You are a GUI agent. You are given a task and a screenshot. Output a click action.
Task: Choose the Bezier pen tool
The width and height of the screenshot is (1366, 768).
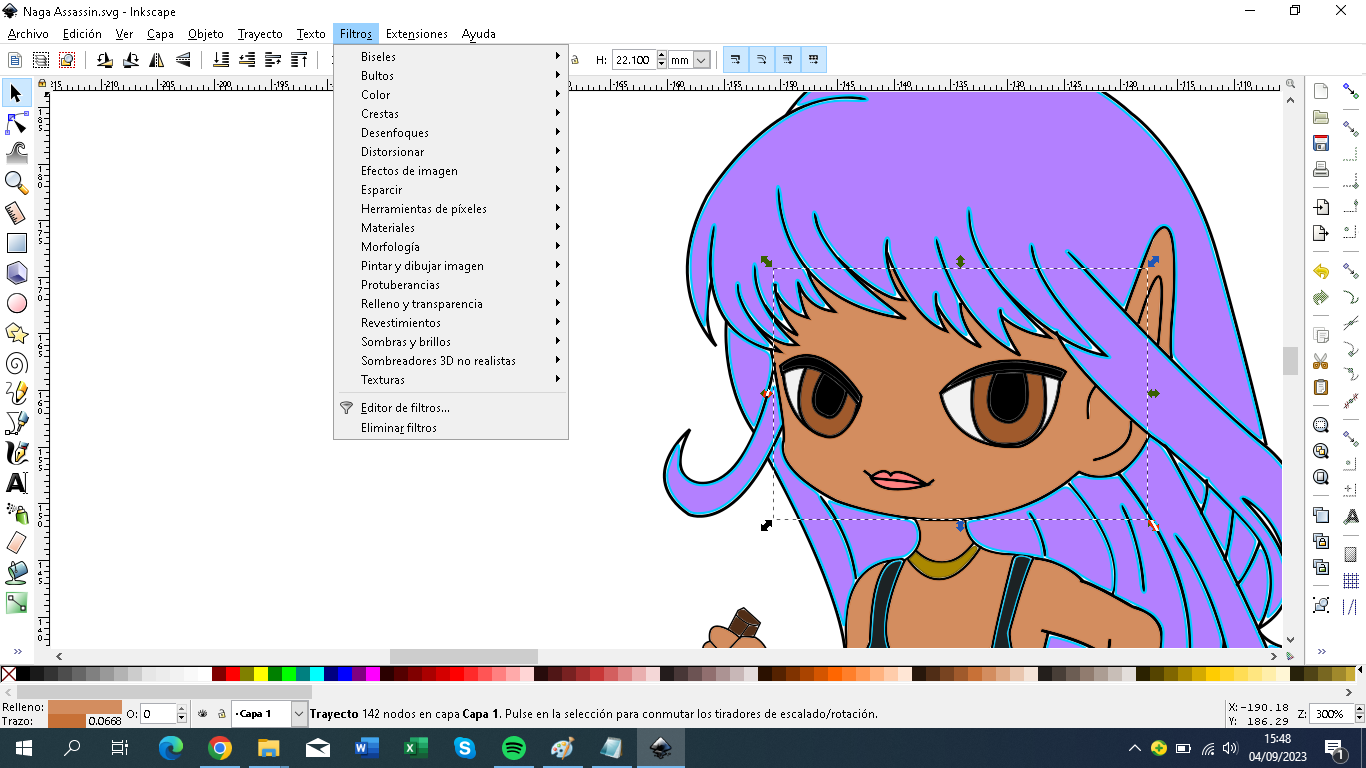[16, 423]
